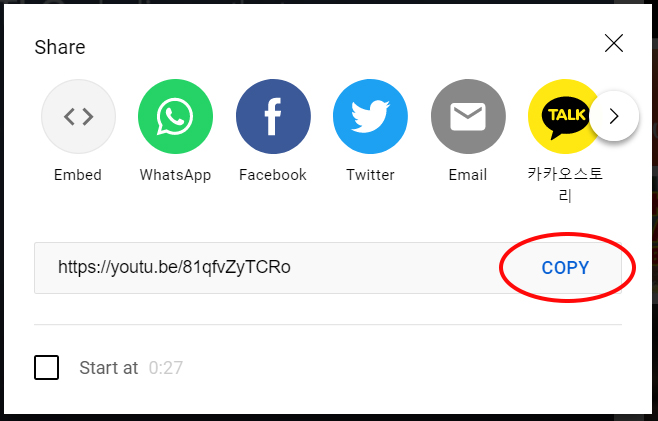Share to Facebook using its icon
The width and height of the screenshot is (658, 421).
273,116
